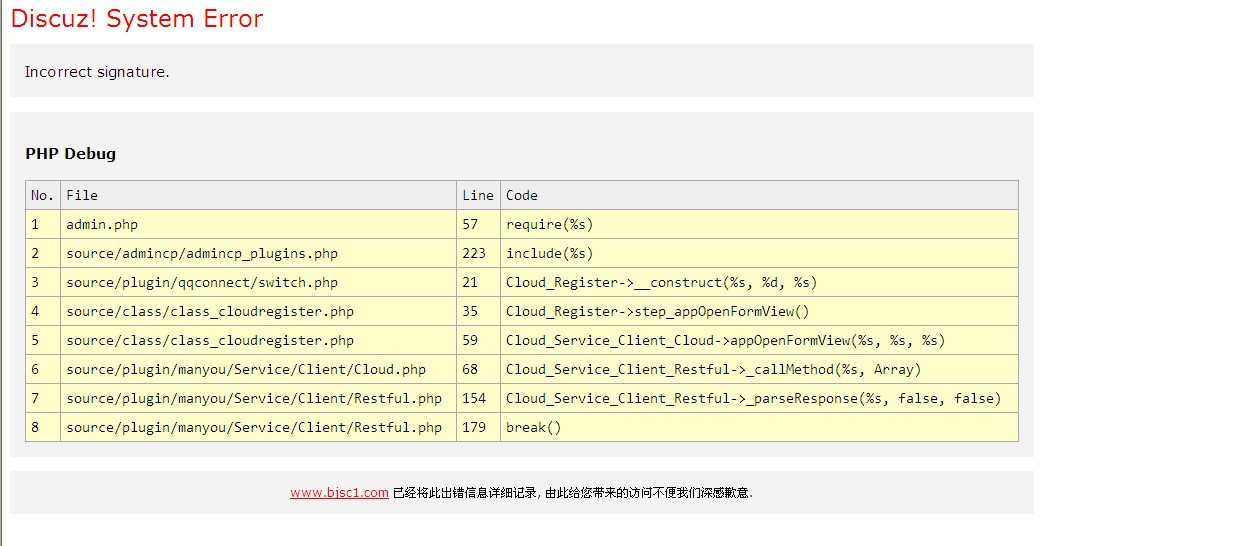Select Restful.php file cell in row 8
The image size is (1236, 546).
click(258, 427)
